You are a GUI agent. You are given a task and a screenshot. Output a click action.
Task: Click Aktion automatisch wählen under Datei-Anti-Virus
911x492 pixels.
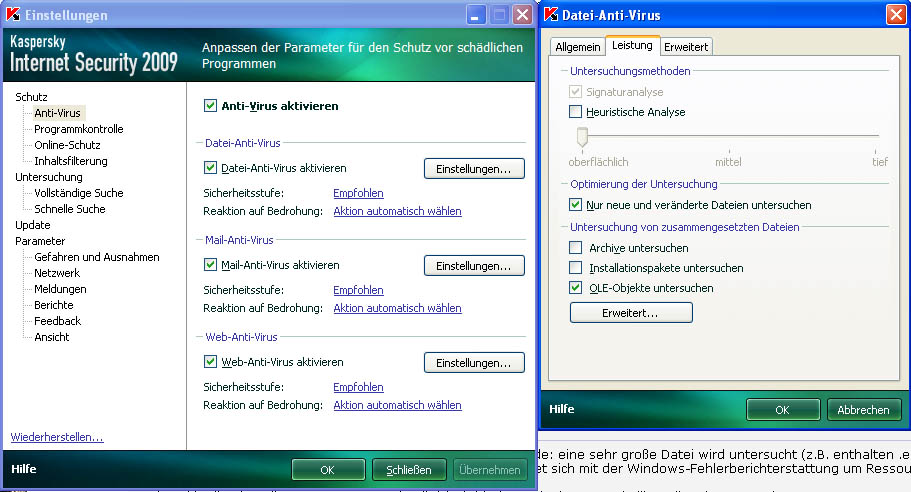coord(397,211)
